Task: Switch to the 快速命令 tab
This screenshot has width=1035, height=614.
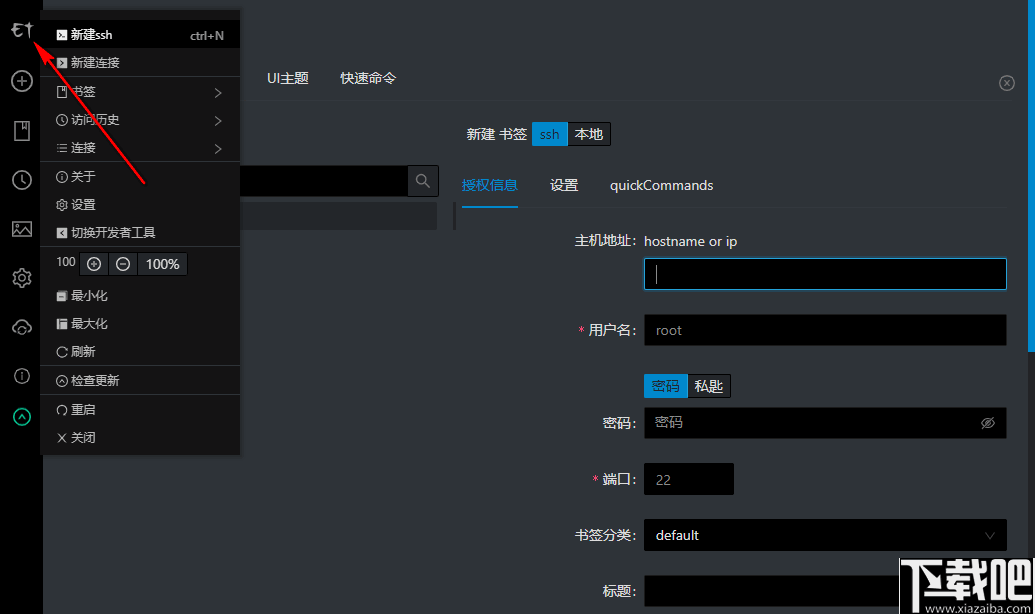Action: [x=368, y=78]
